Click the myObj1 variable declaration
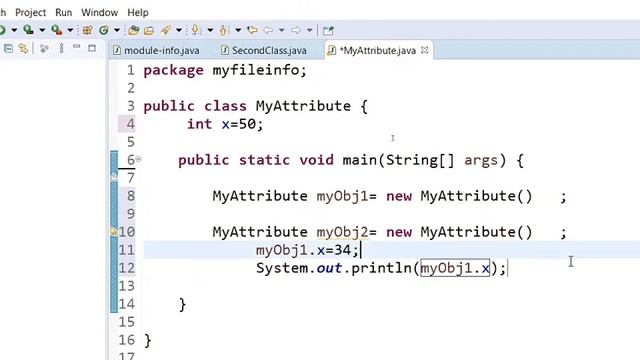Image resolution: width=640 pixels, height=360 pixels. click(x=342, y=196)
